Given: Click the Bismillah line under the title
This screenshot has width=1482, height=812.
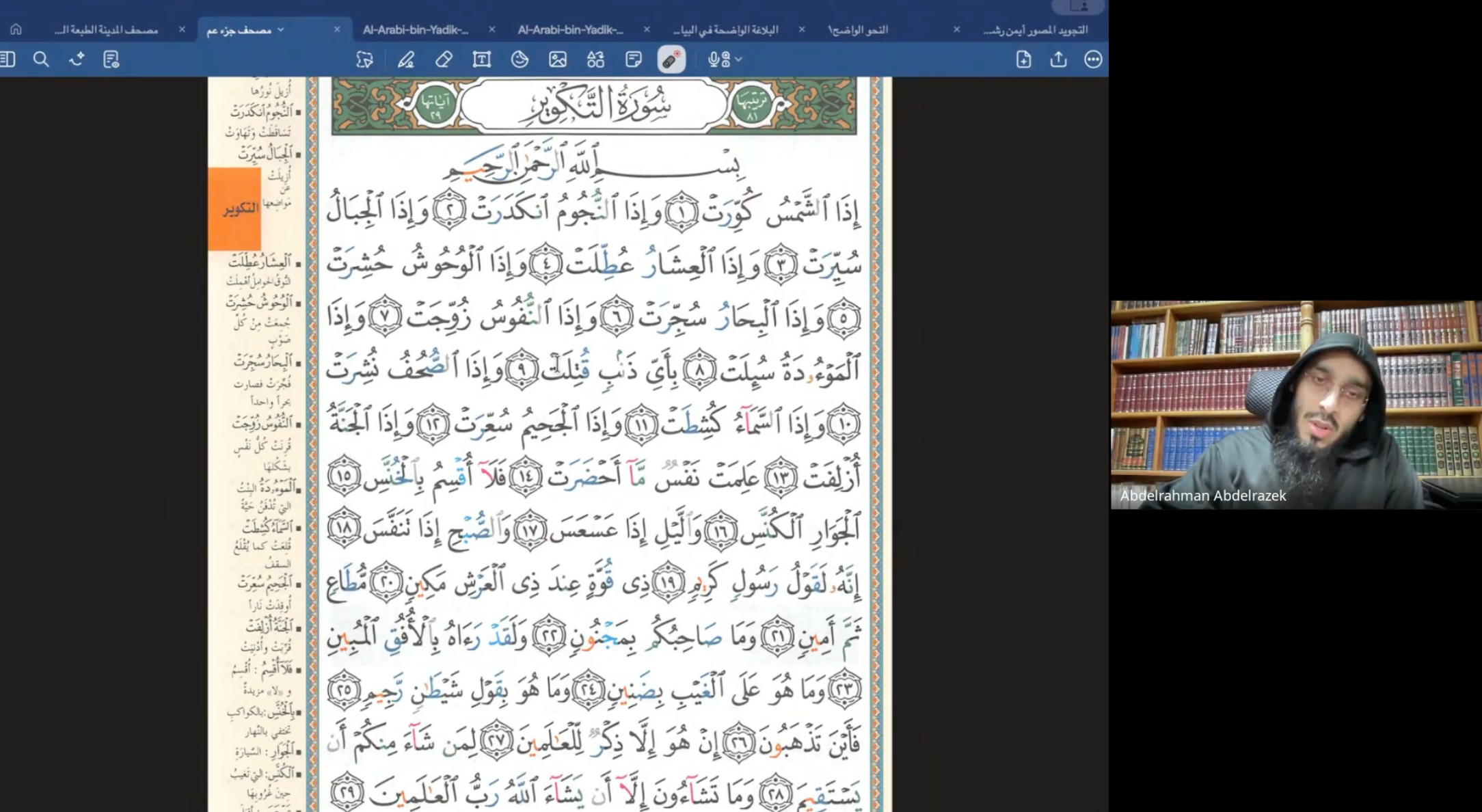Looking at the screenshot, I should (592, 164).
